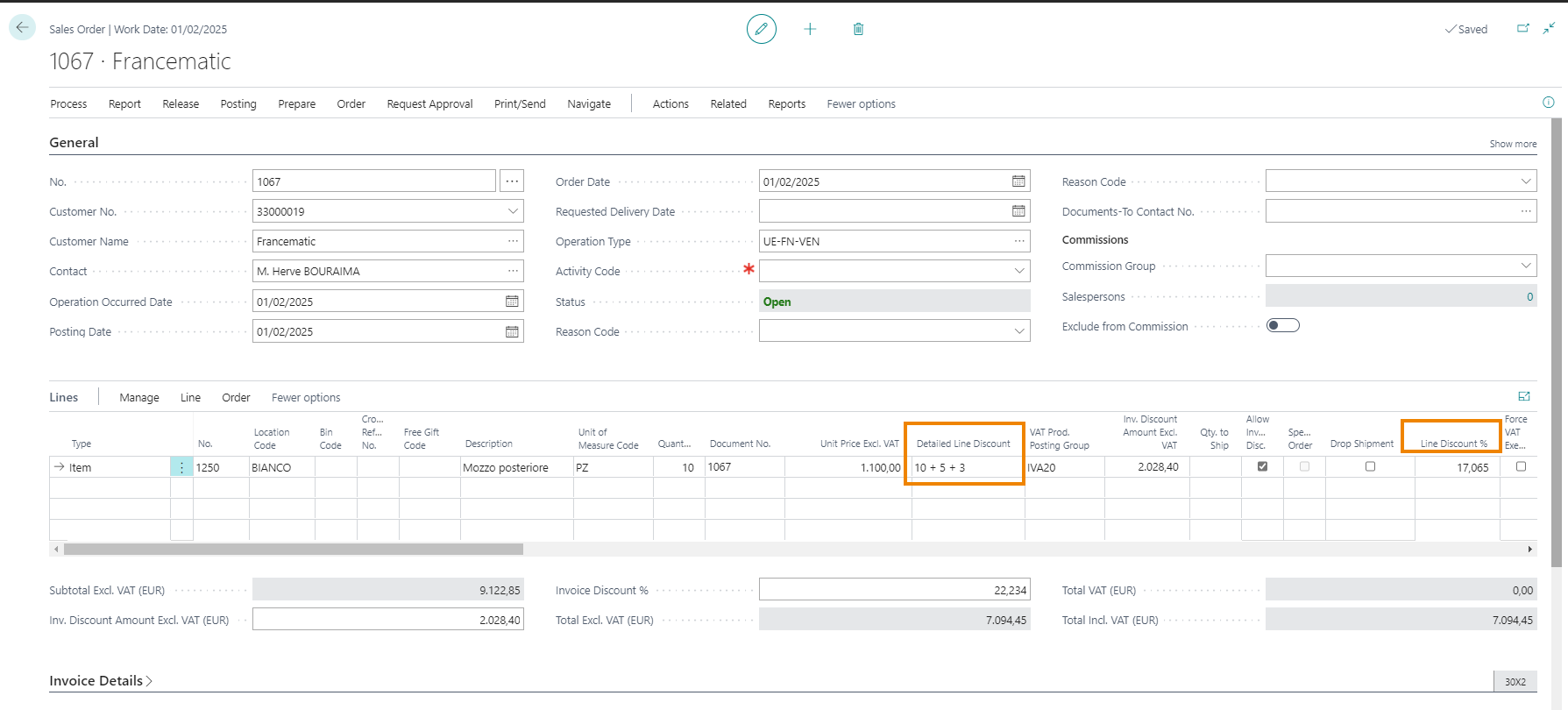Viewport: 1568px width, 710px height.
Task: Click the edit pencil icon
Action: point(762,29)
